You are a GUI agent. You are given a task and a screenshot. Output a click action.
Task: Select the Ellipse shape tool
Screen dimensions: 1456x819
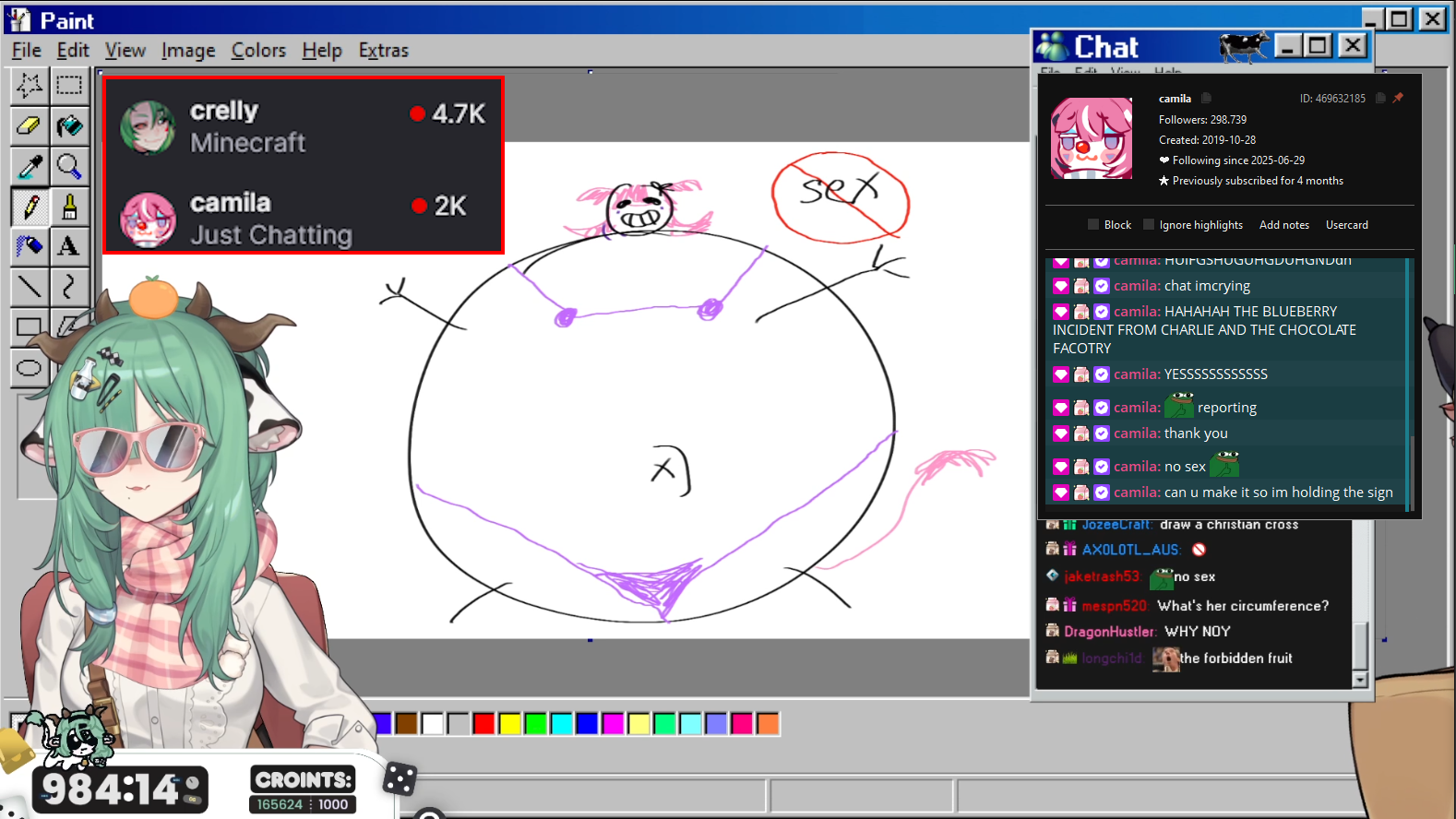coord(30,368)
